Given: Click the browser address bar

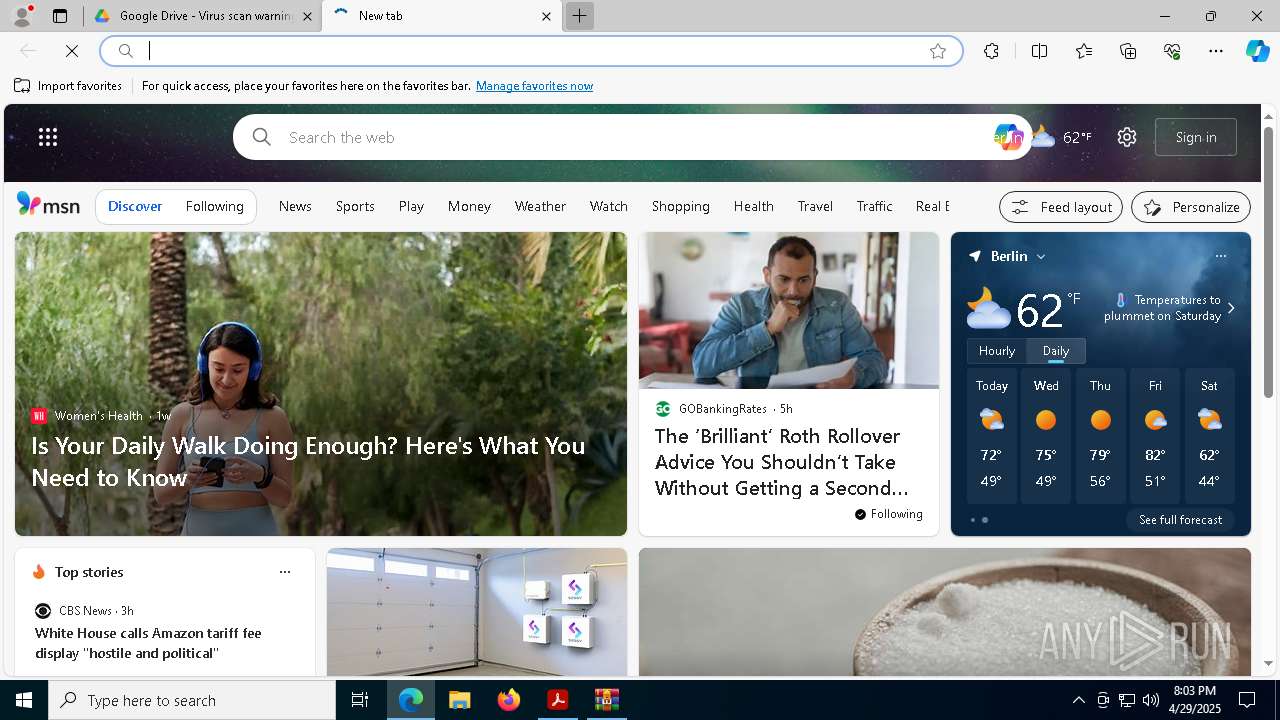Looking at the screenshot, I should pyautogui.click(x=530, y=51).
